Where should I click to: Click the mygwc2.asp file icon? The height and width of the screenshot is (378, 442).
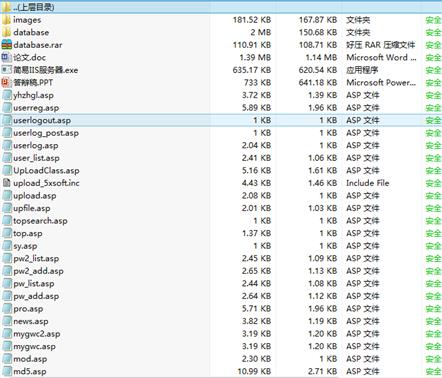[7, 334]
